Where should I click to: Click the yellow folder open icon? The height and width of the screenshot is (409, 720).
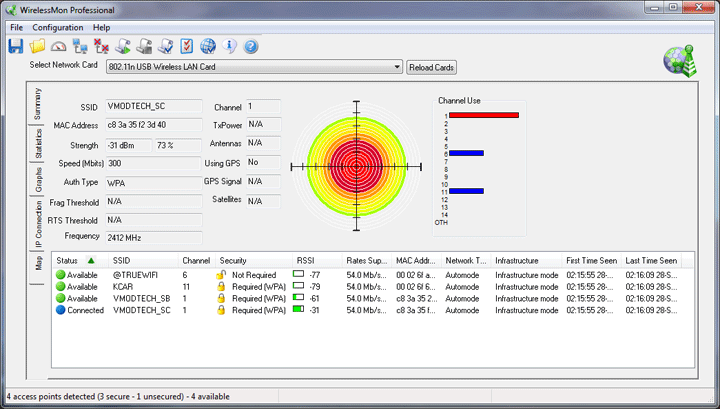coord(38,46)
